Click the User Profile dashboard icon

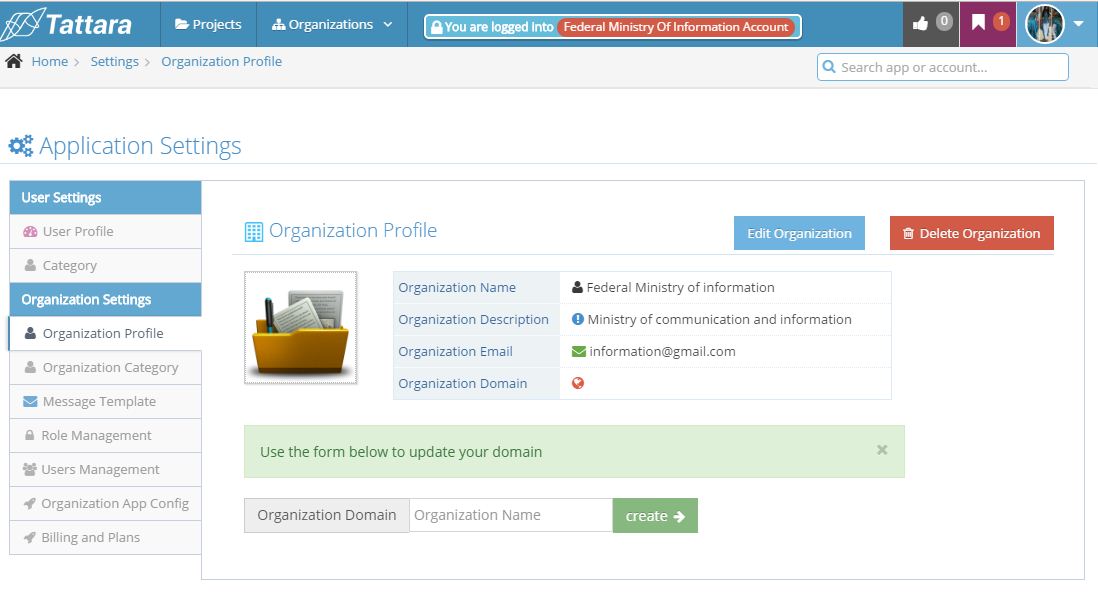[x=30, y=232]
